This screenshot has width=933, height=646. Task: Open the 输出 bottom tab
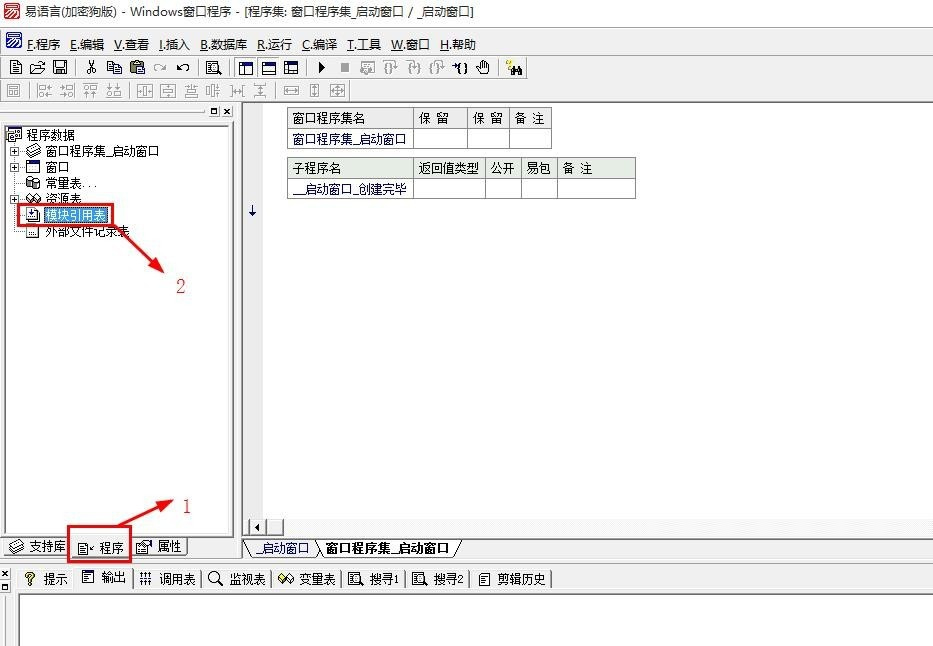pyautogui.click(x=104, y=578)
